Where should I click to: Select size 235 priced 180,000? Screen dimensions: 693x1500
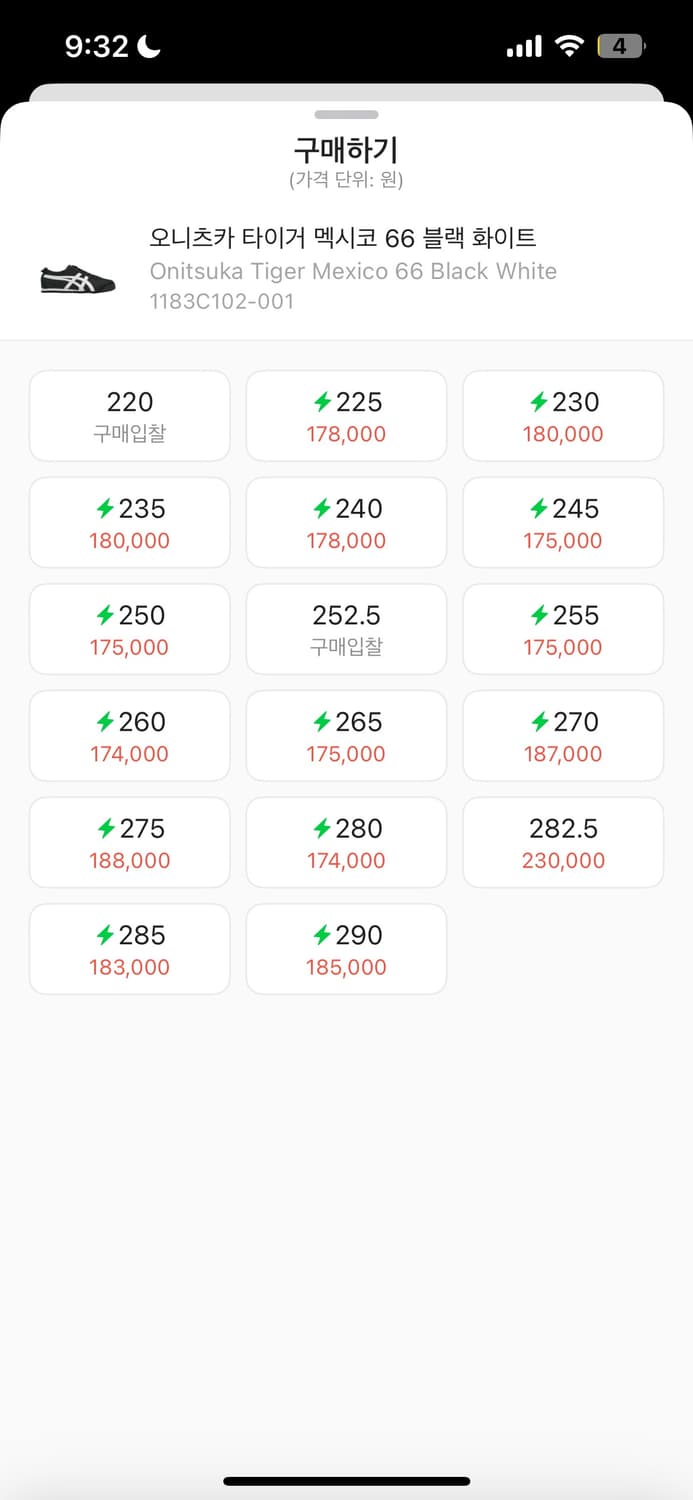tap(129, 522)
